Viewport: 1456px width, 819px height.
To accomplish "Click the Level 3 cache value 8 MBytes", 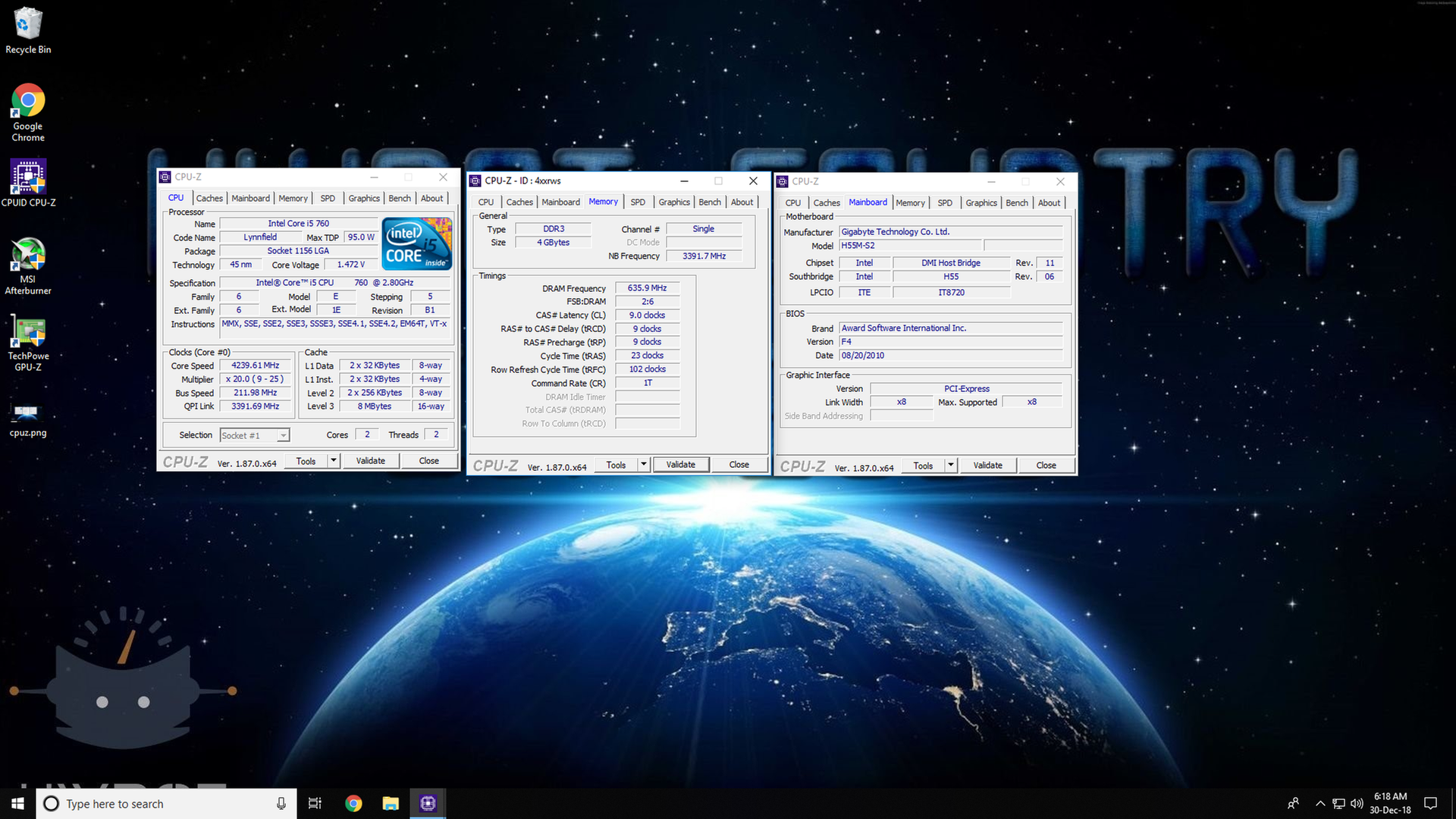I will (x=375, y=406).
